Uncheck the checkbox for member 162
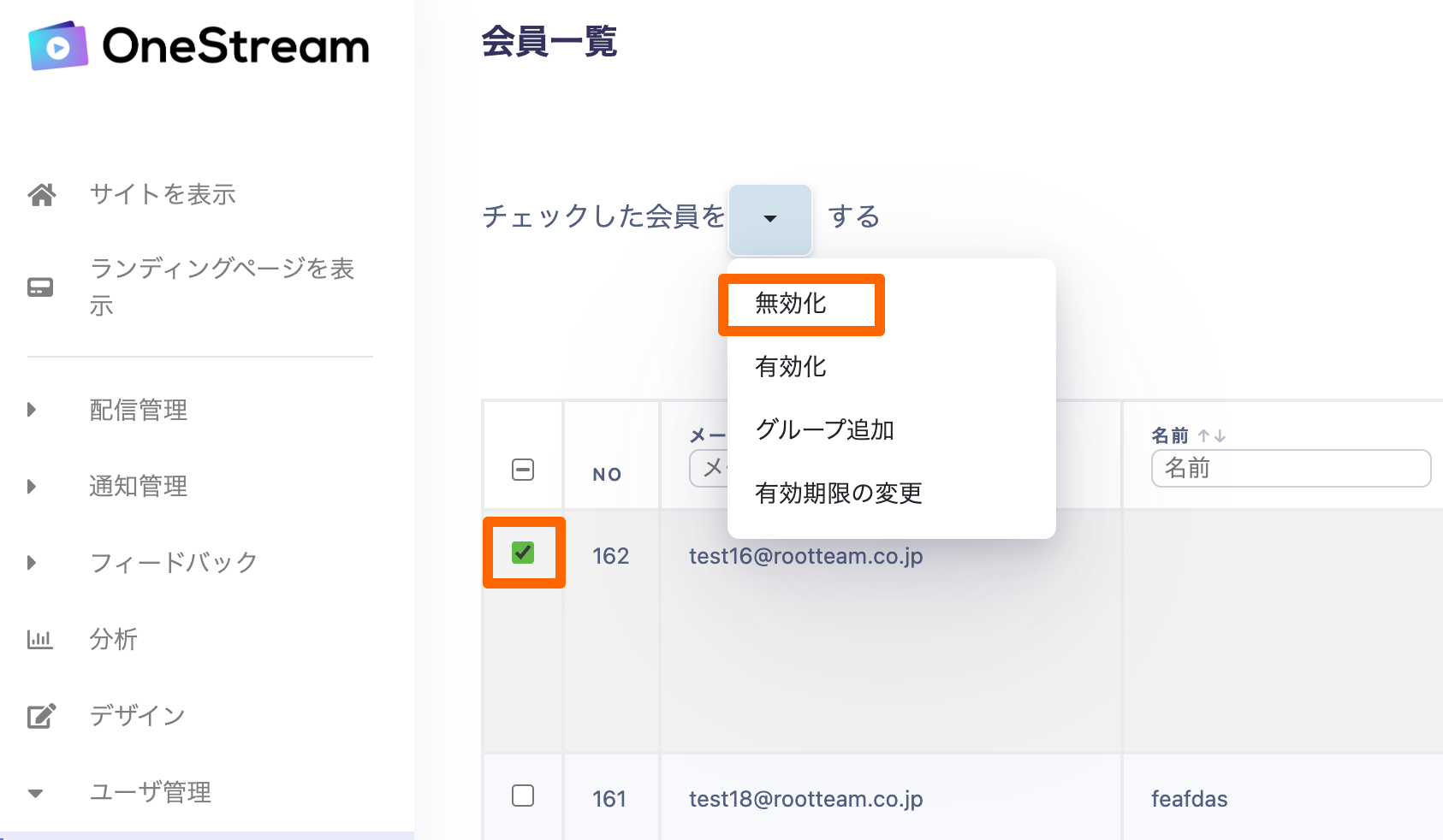The height and width of the screenshot is (840, 1443). click(523, 553)
